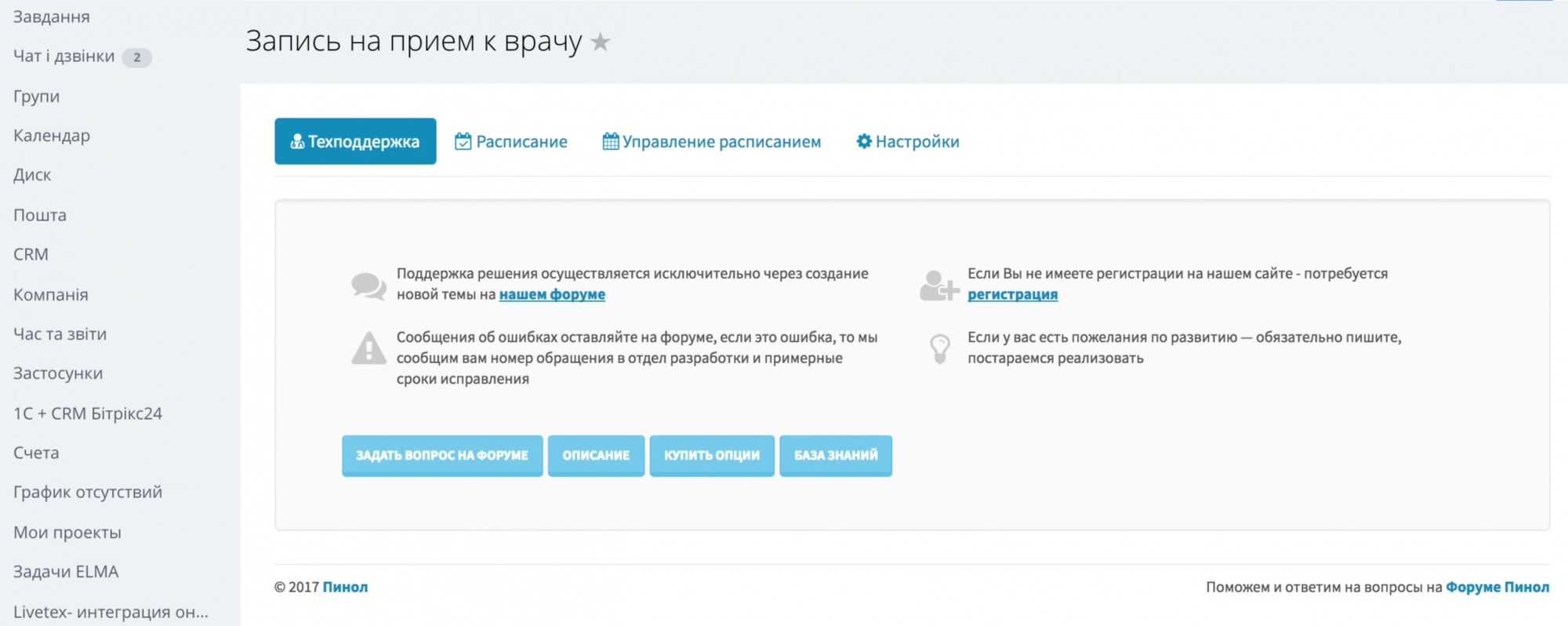Open Чат і дзвінки in sidebar
Screen dimensions: 1568x626
point(64,56)
